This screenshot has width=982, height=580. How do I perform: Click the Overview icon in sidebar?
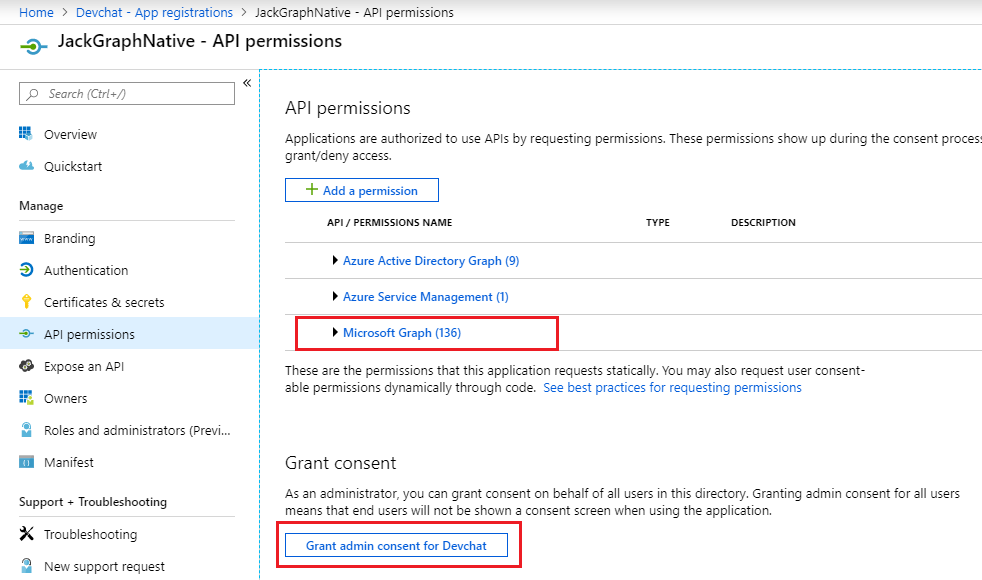pyautogui.click(x=26, y=134)
